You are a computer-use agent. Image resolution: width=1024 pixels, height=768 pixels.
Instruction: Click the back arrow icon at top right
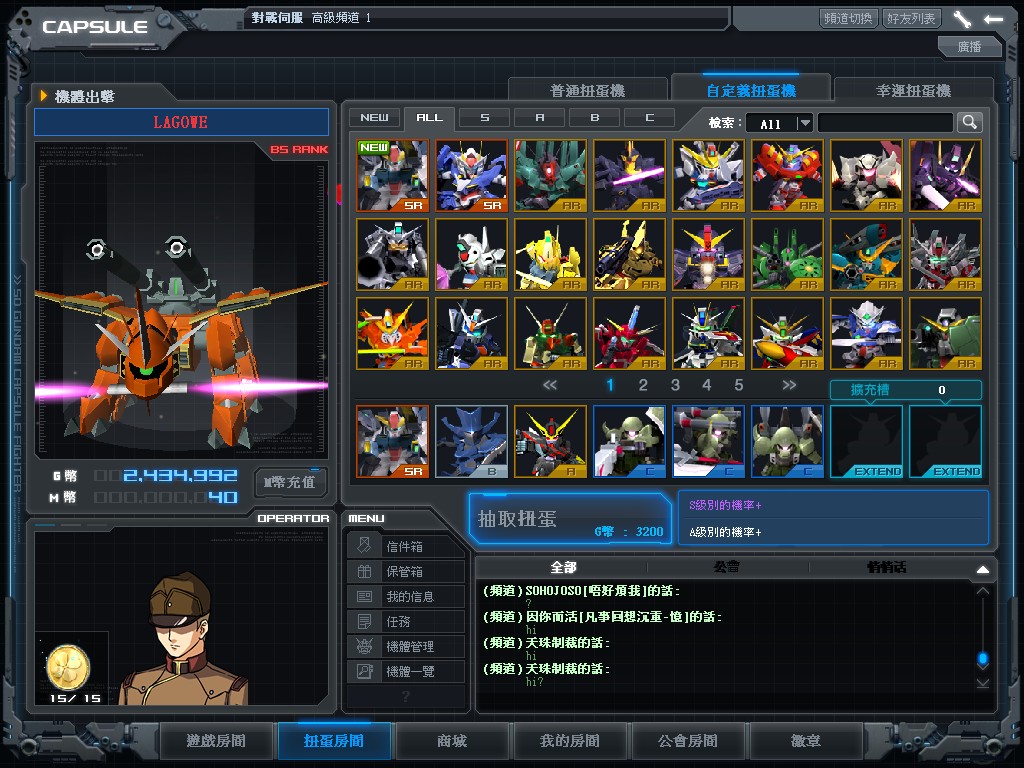coord(993,19)
